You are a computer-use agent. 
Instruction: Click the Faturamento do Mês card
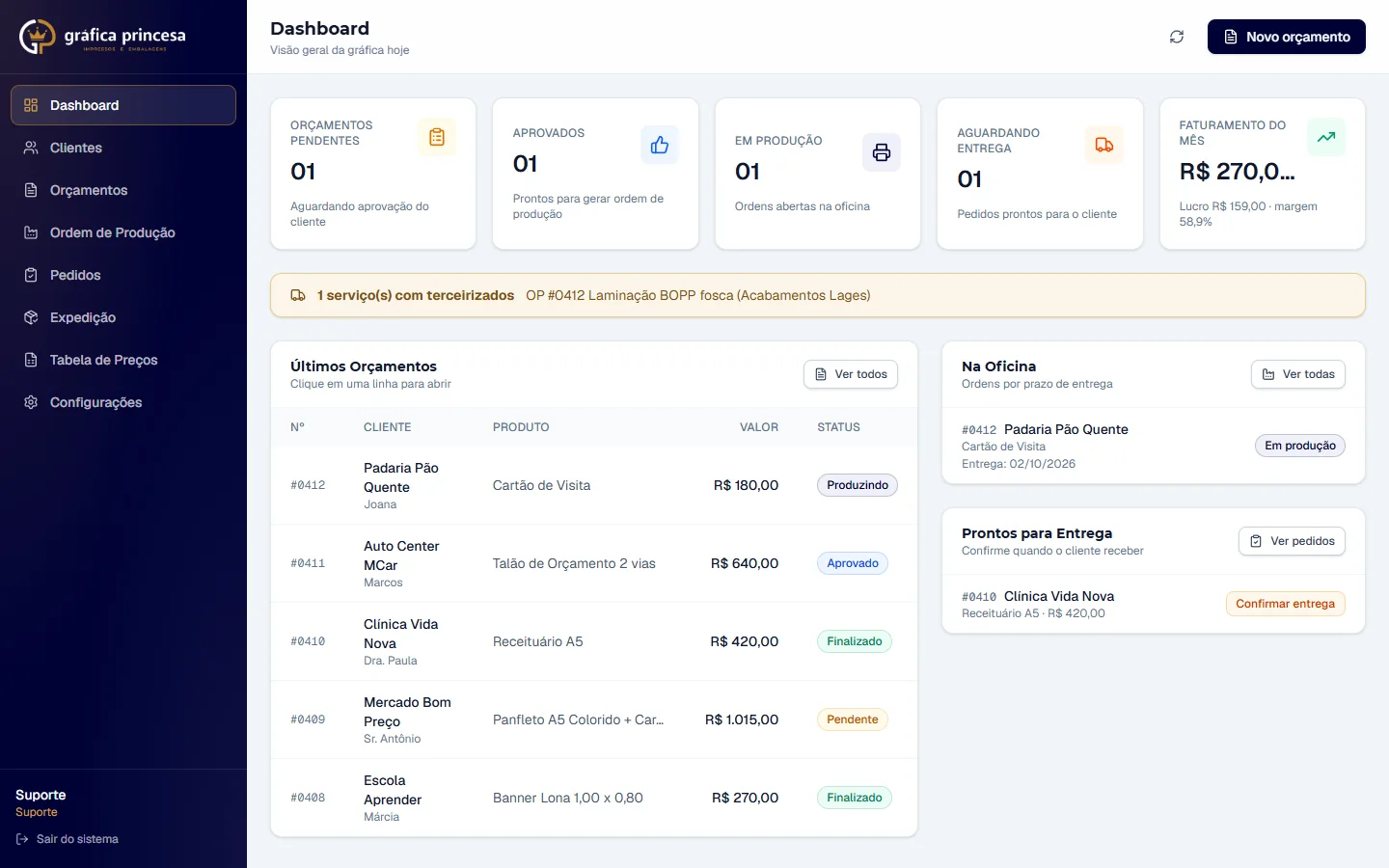[x=1262, y=174]
